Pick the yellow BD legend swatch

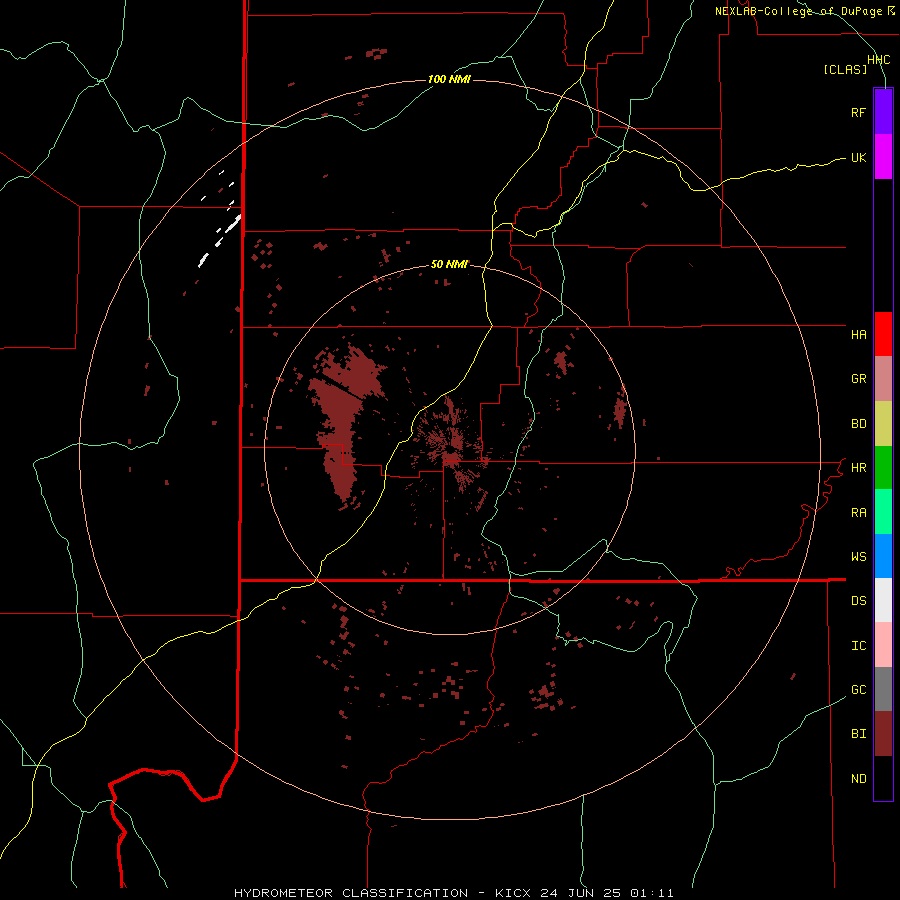[x=883, y=424]
